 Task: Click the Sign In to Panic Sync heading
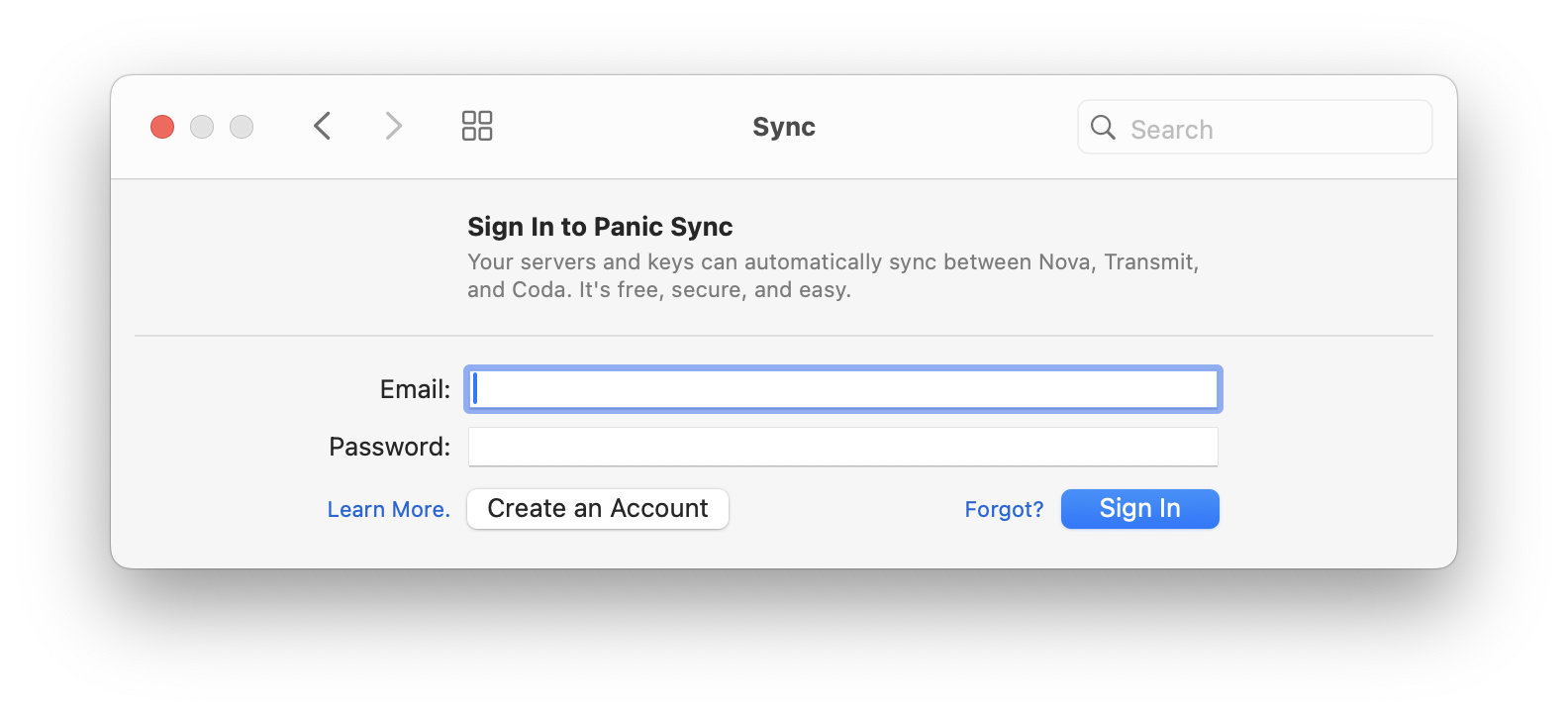[600, 227]
